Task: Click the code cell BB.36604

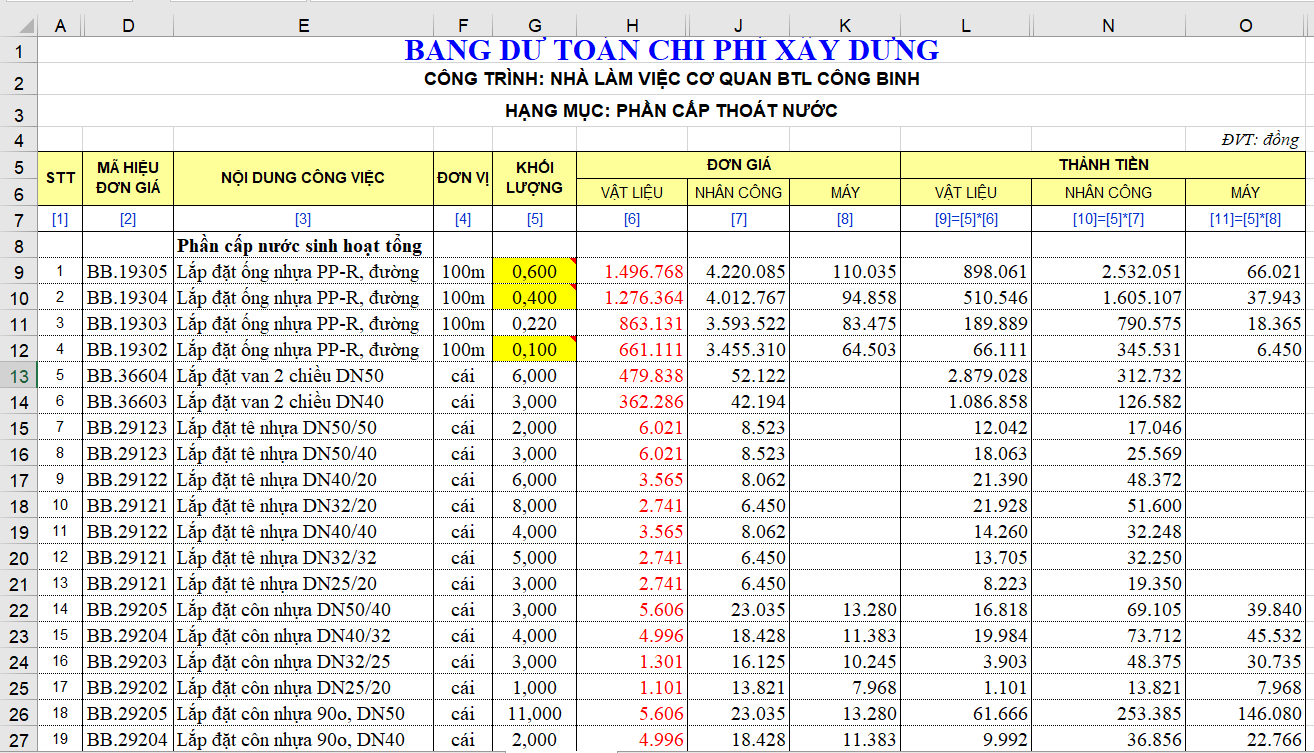Action: click(128, 375)
